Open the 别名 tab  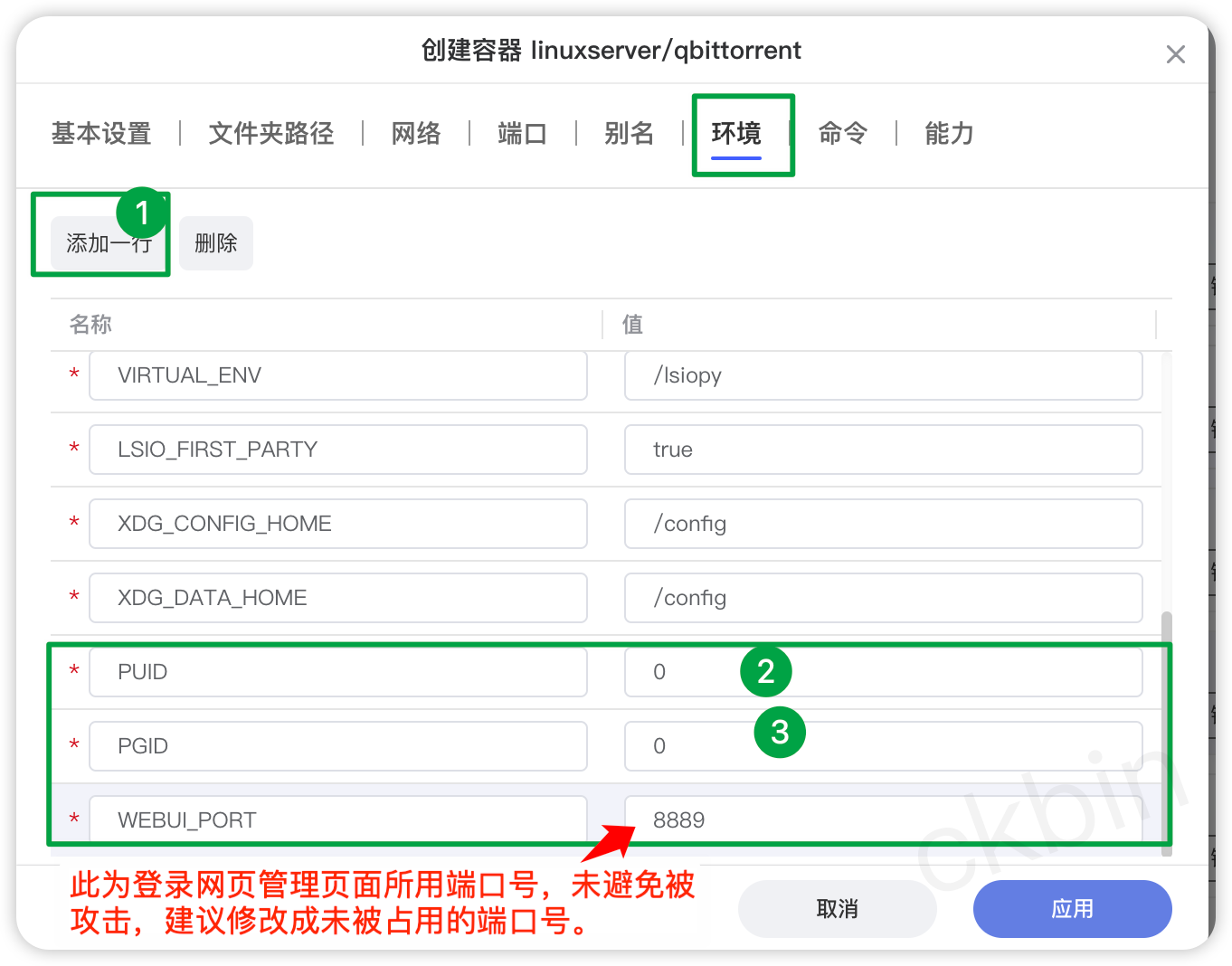click(x=630, y=134)
